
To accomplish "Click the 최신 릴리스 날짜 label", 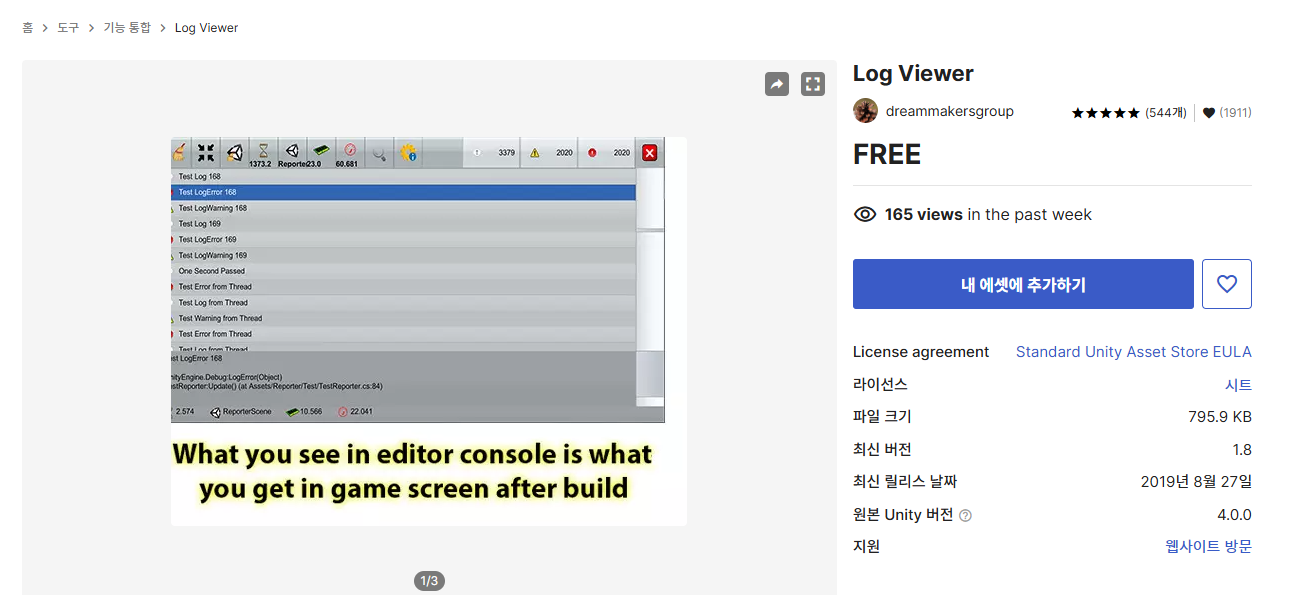I will pos(905,481).
